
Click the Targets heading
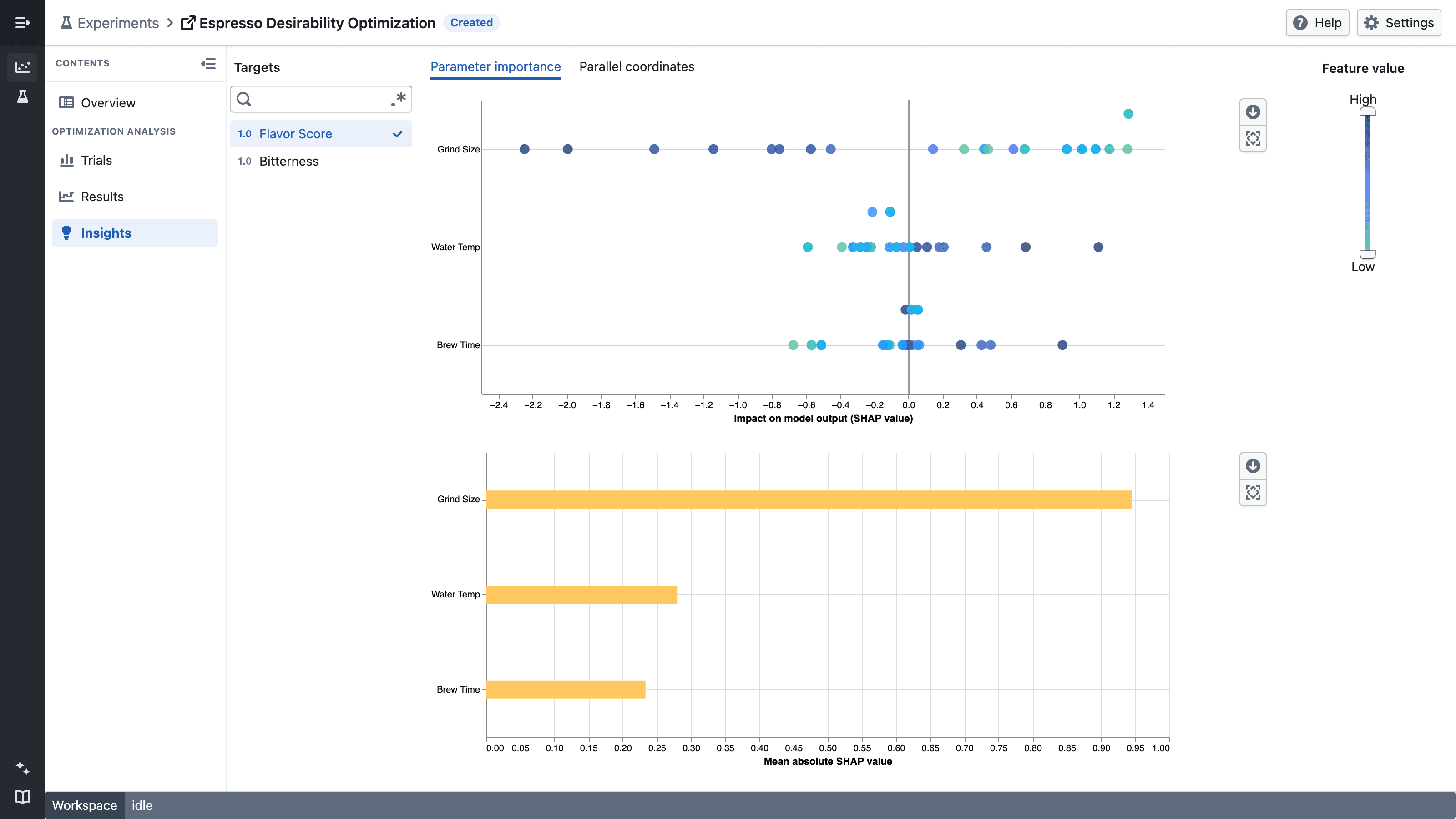257,67
